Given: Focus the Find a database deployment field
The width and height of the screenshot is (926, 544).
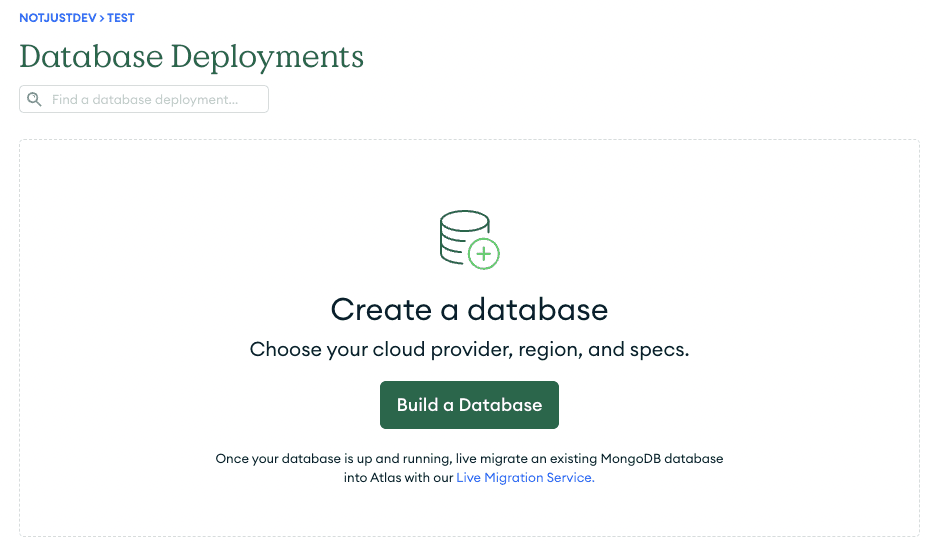Looking at the screenshot, I should [155, 100].
